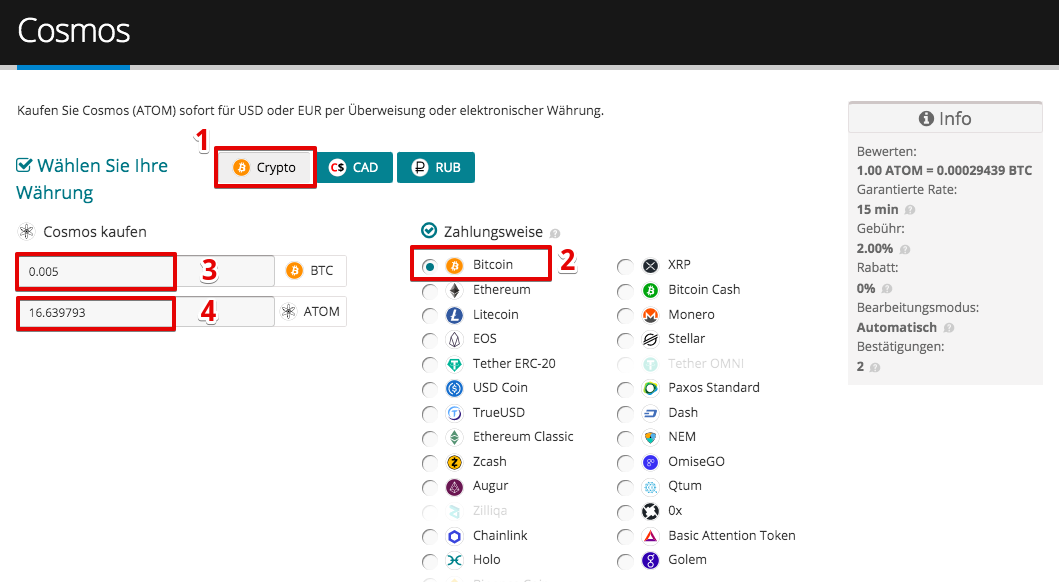Screen dimensions: 1059x582
Task: Click the Stellar logo icon
Action: (x=650, y=339)
